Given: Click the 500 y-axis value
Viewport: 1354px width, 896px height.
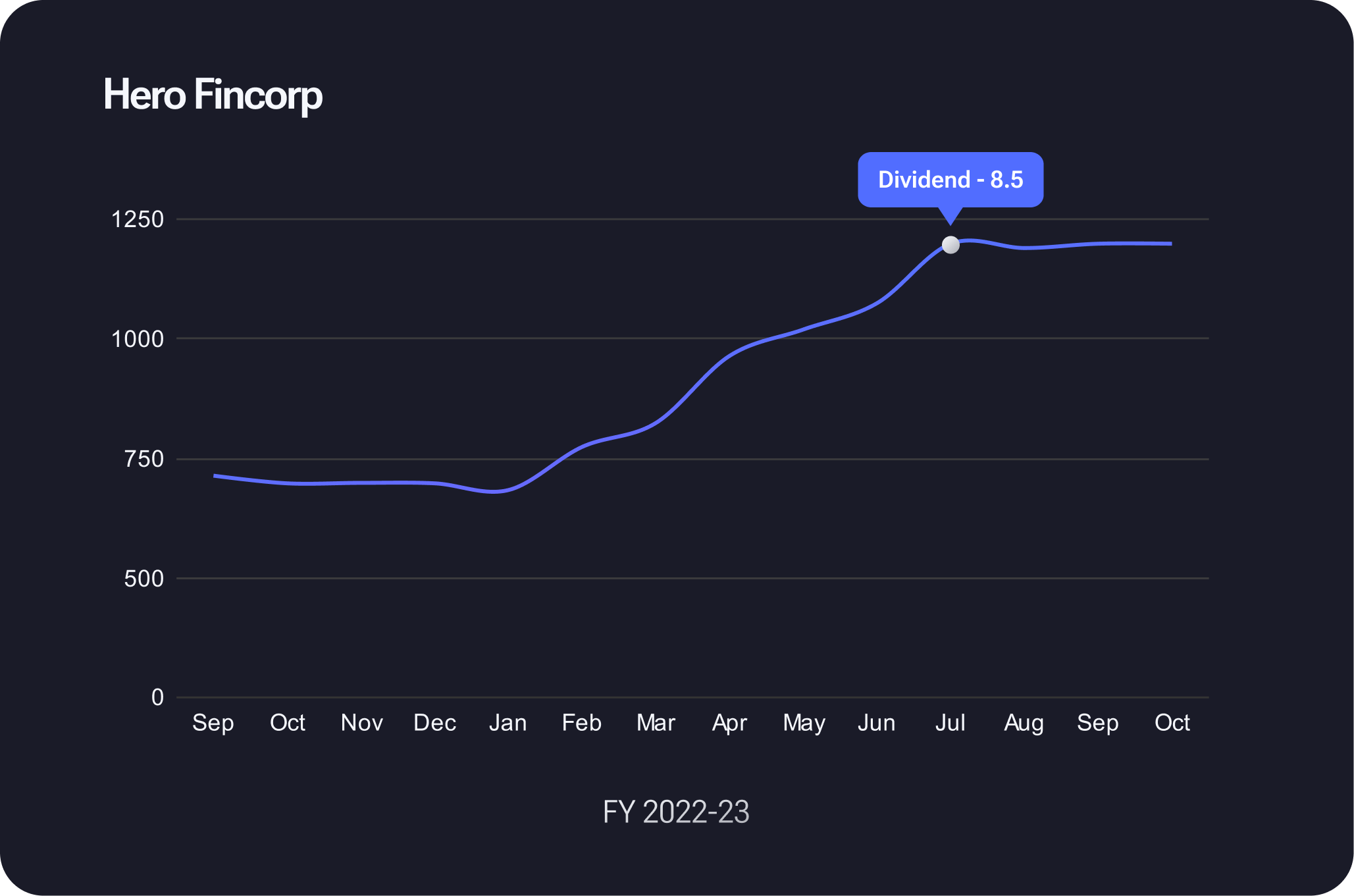Looking at the screenshot, I should (143, 579).
